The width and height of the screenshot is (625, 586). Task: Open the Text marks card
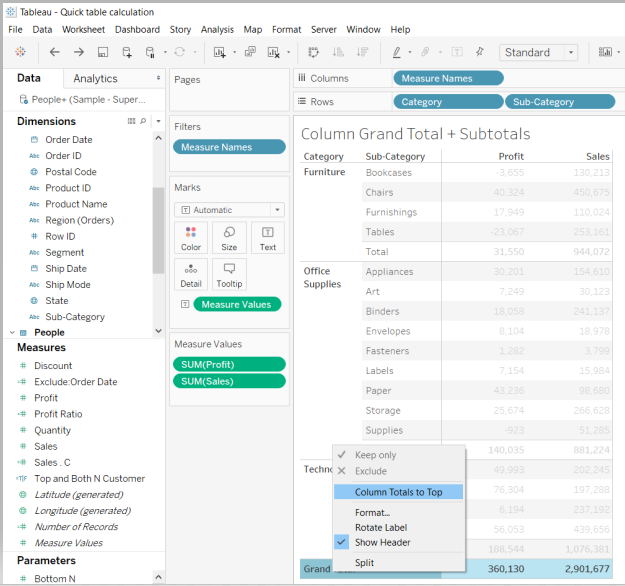(267, 238)
